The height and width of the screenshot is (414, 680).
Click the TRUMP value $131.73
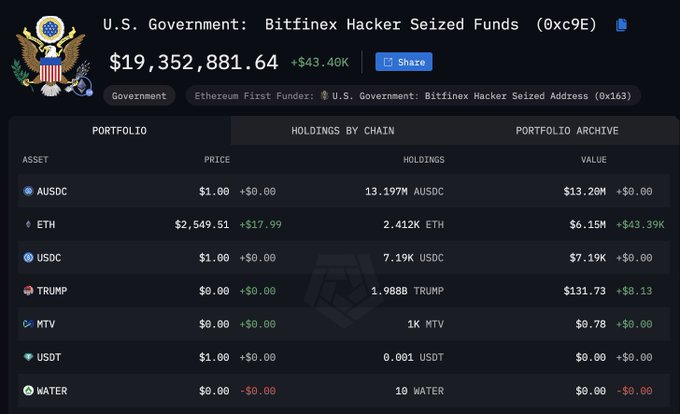585,291
